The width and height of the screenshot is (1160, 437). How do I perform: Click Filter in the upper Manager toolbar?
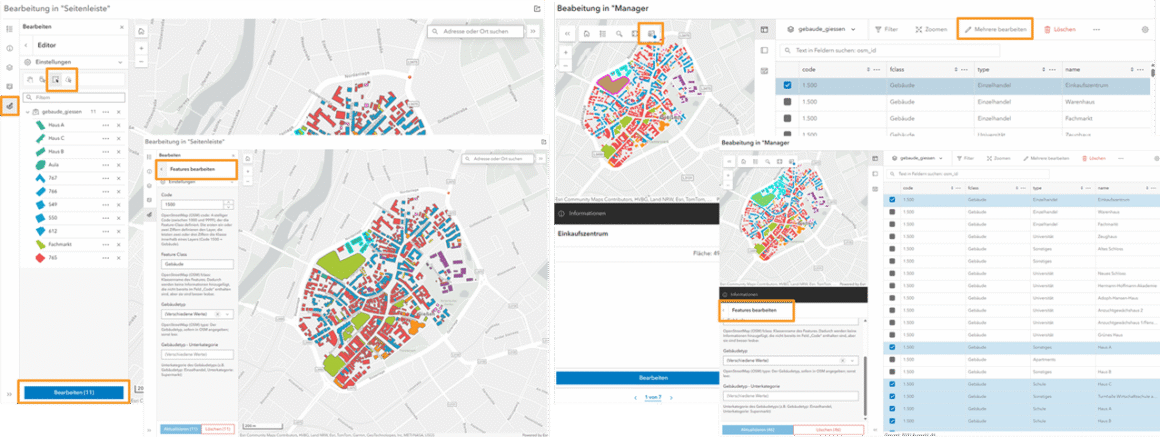[x=886, y=30]
